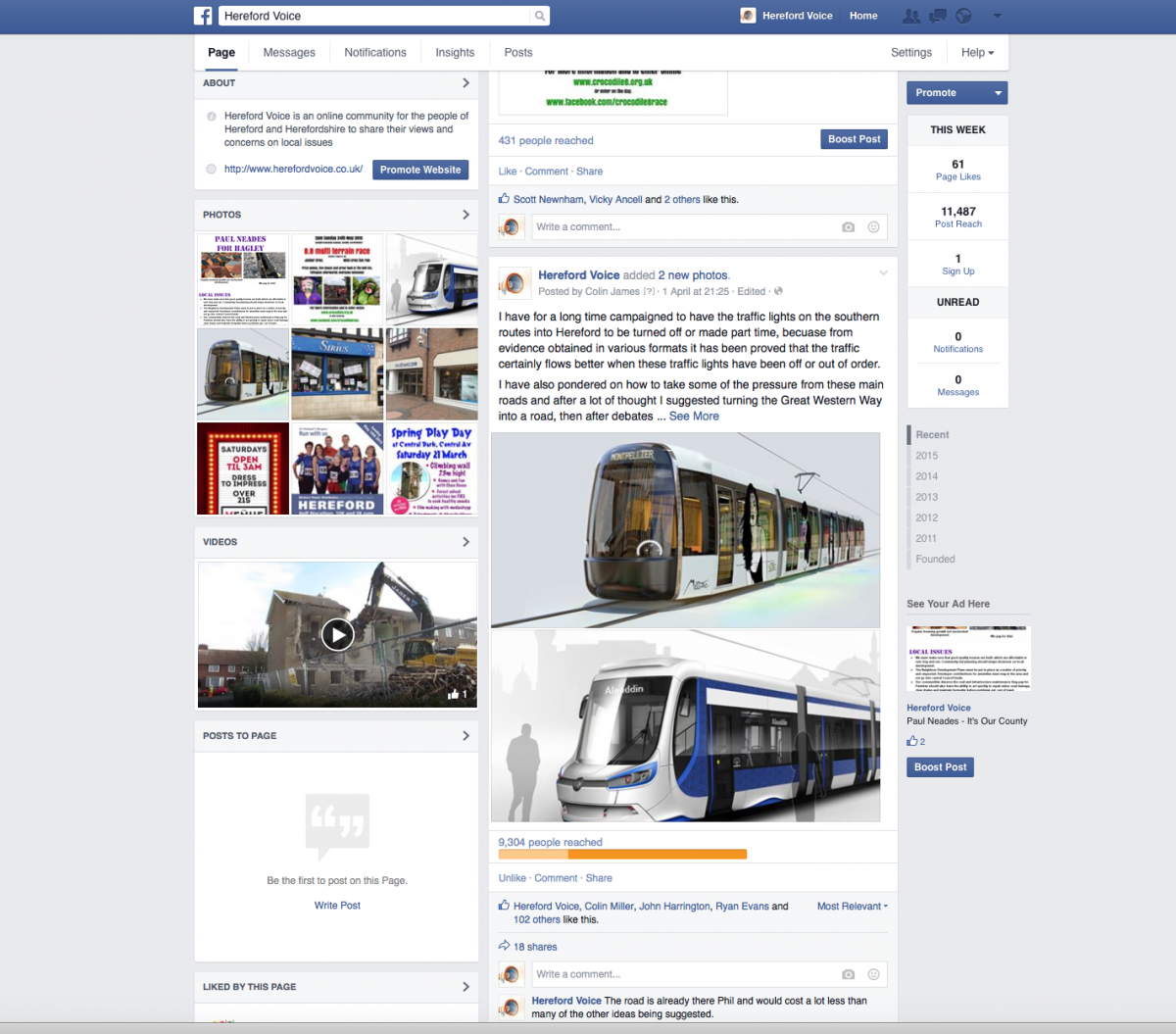Image resolution: width=1176 pixels, height=1034 pixels.
Task: Click Share on the tram post
Action: coord(599,878)
